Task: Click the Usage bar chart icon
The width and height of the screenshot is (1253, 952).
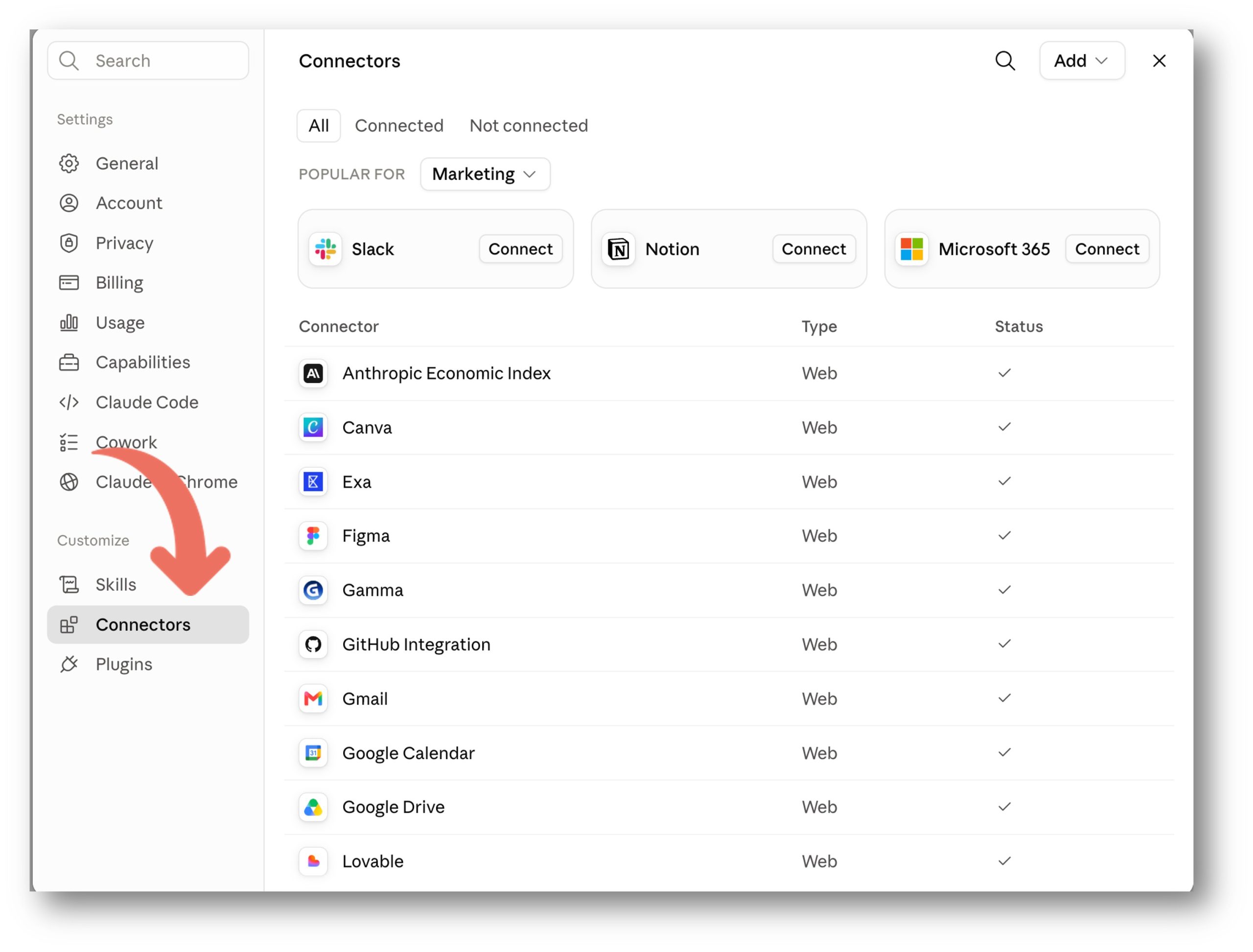Action: (x=69, y=322)
